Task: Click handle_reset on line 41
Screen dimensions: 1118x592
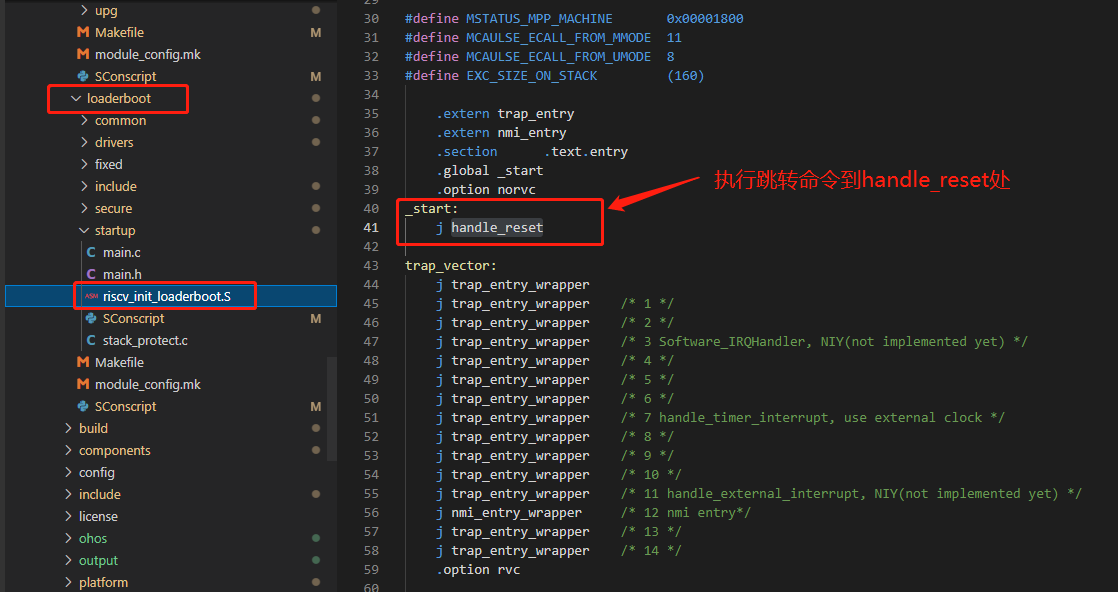Action: point(497,228)
